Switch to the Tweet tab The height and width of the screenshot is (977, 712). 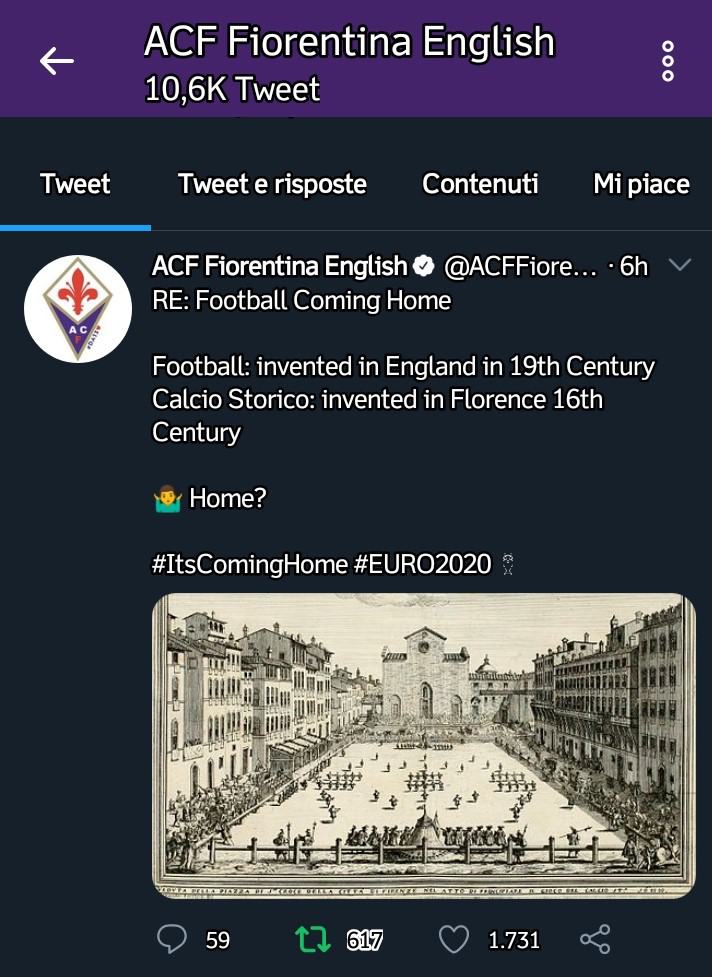coord(75,184)
